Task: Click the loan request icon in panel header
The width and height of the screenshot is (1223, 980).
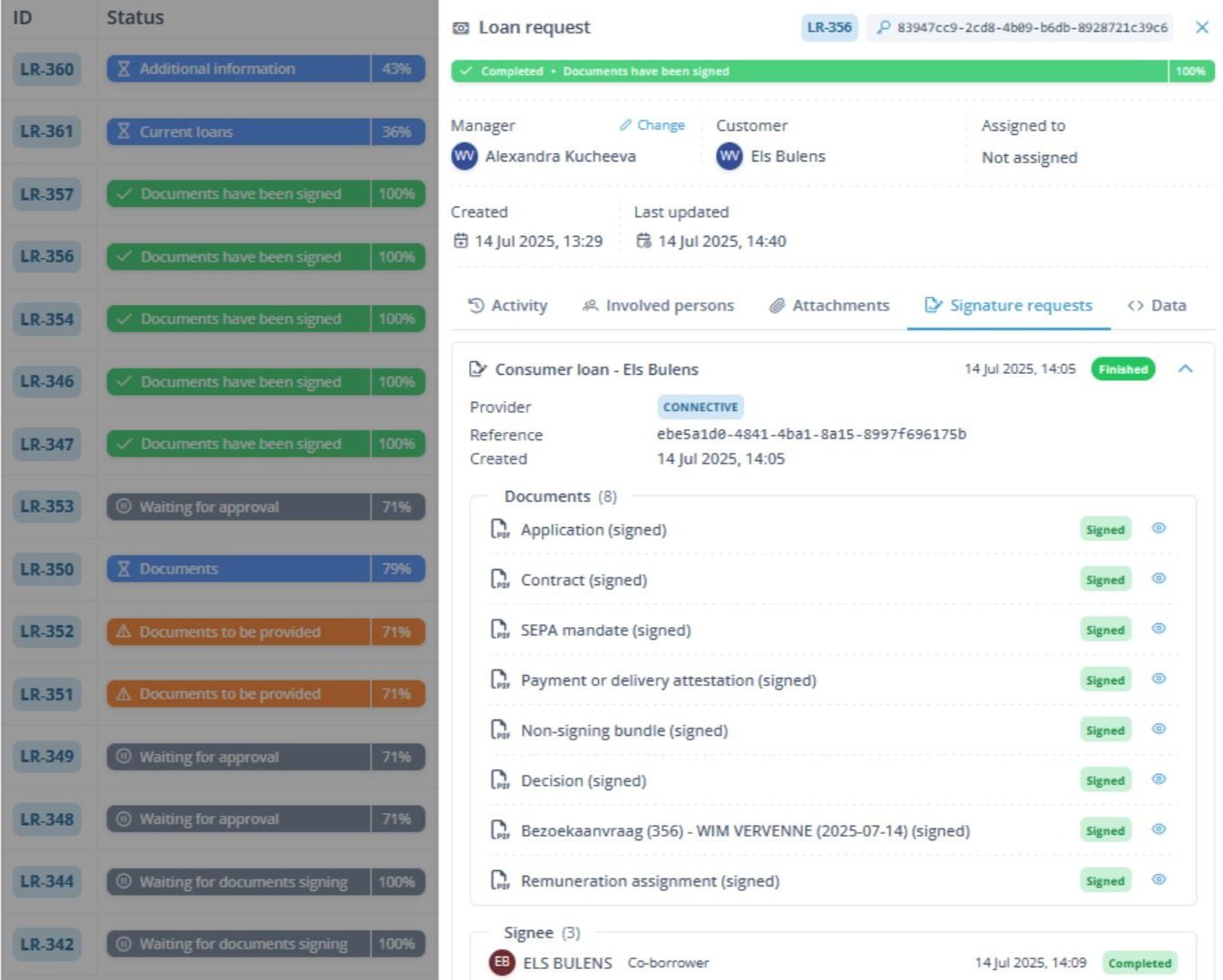Action: click(x=461, y=28)
